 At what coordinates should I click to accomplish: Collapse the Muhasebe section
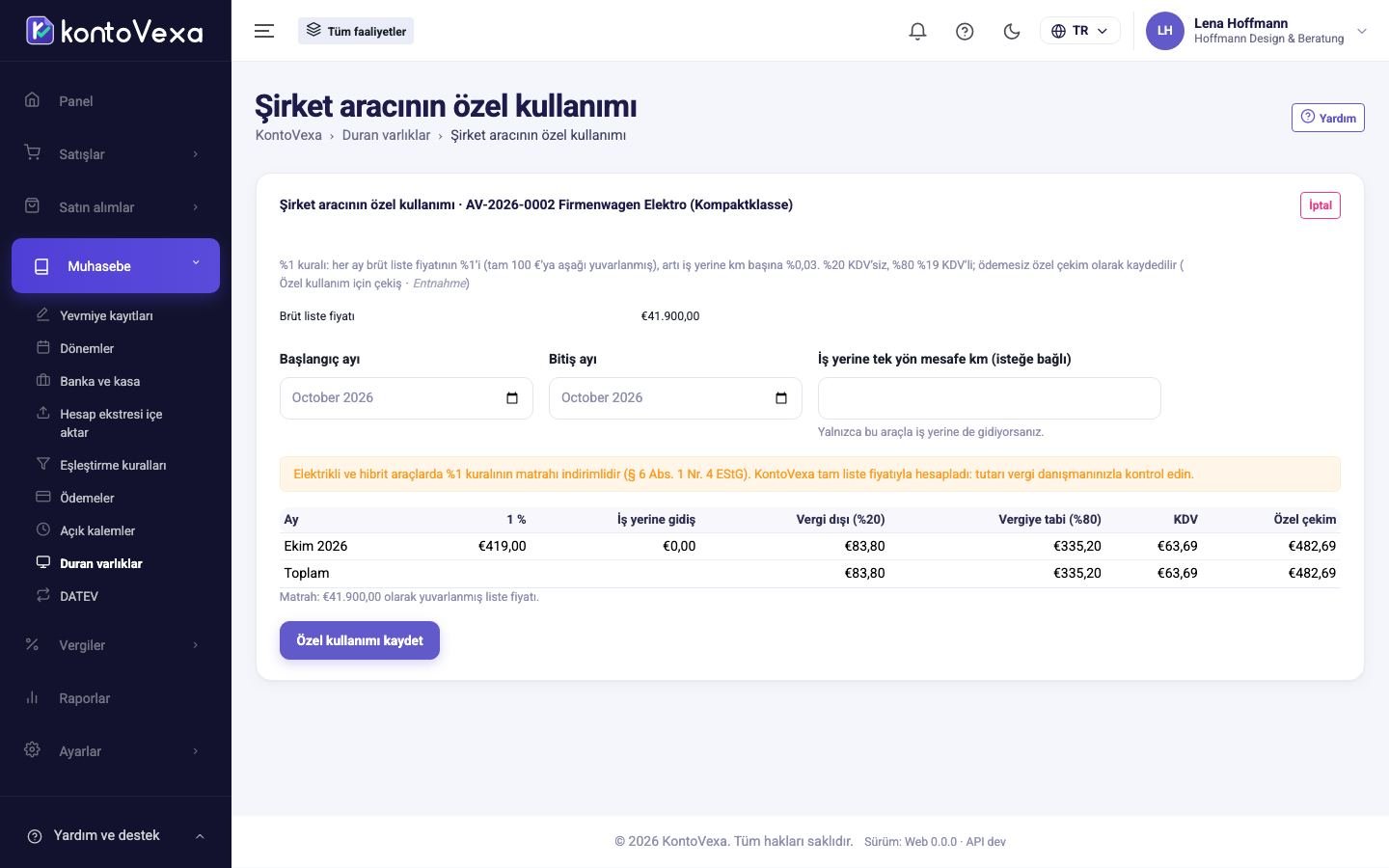pyautogui.click(x=116, y=265)
